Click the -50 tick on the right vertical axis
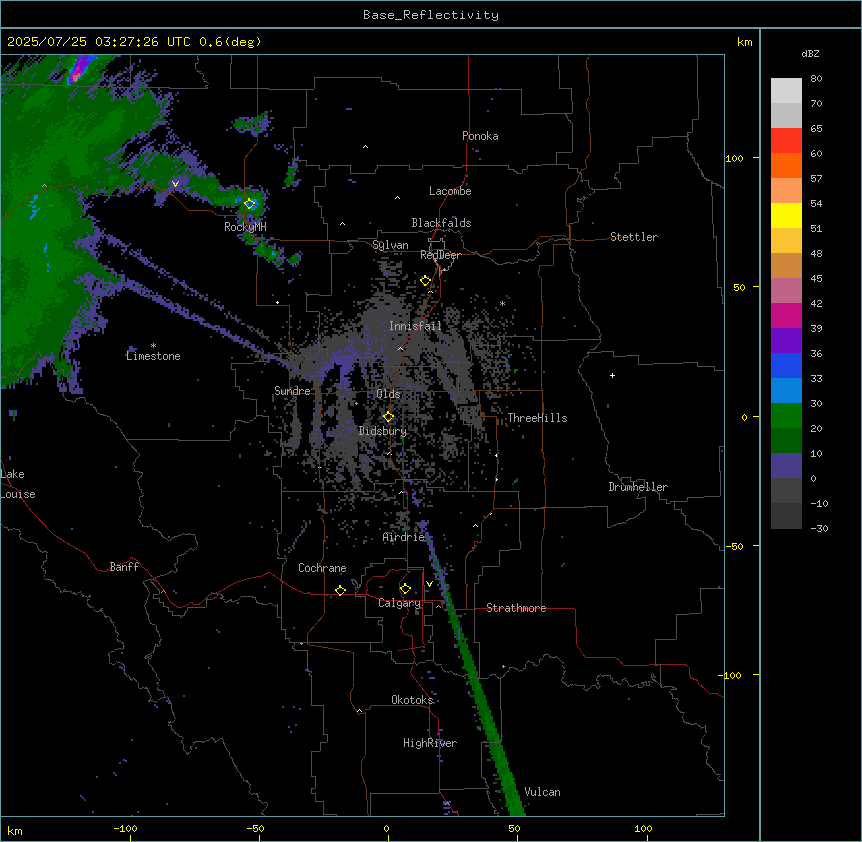 [734, 546]
